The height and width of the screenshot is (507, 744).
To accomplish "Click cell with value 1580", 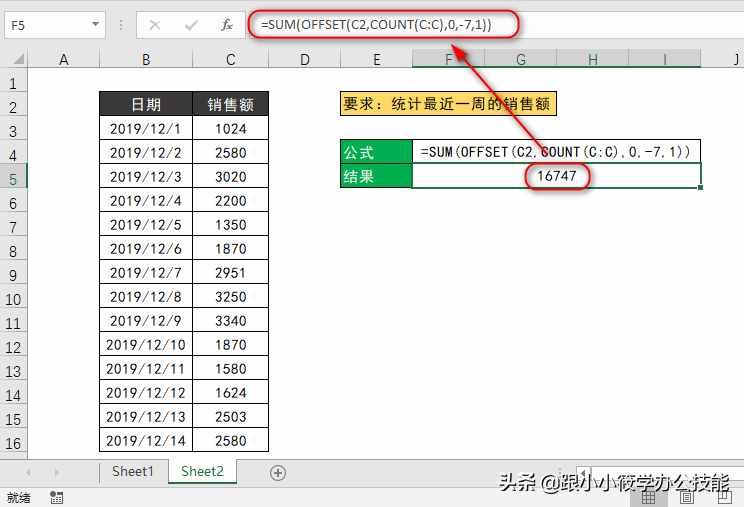I will coord(231,369).
